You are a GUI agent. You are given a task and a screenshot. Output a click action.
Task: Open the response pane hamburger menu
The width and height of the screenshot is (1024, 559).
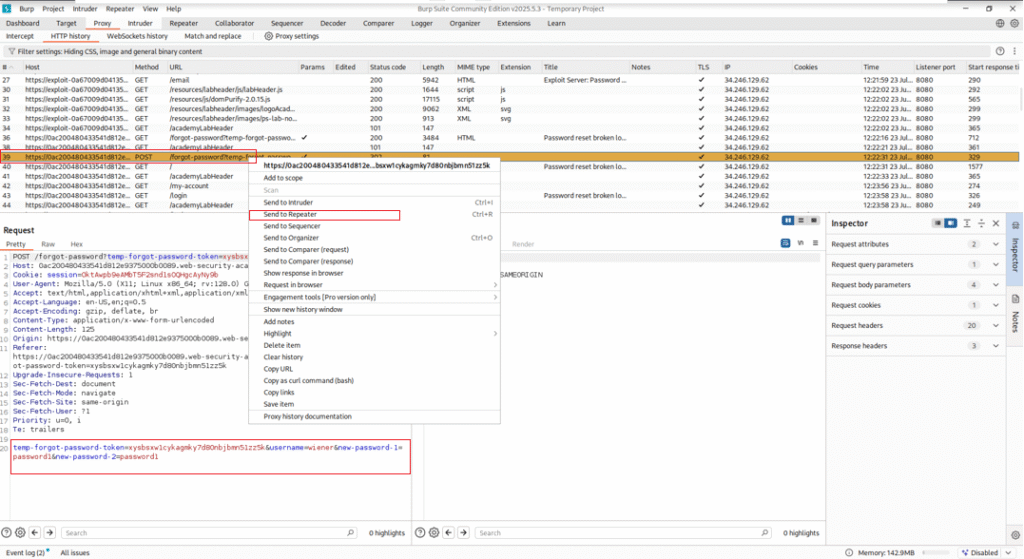tap(815, 243)
